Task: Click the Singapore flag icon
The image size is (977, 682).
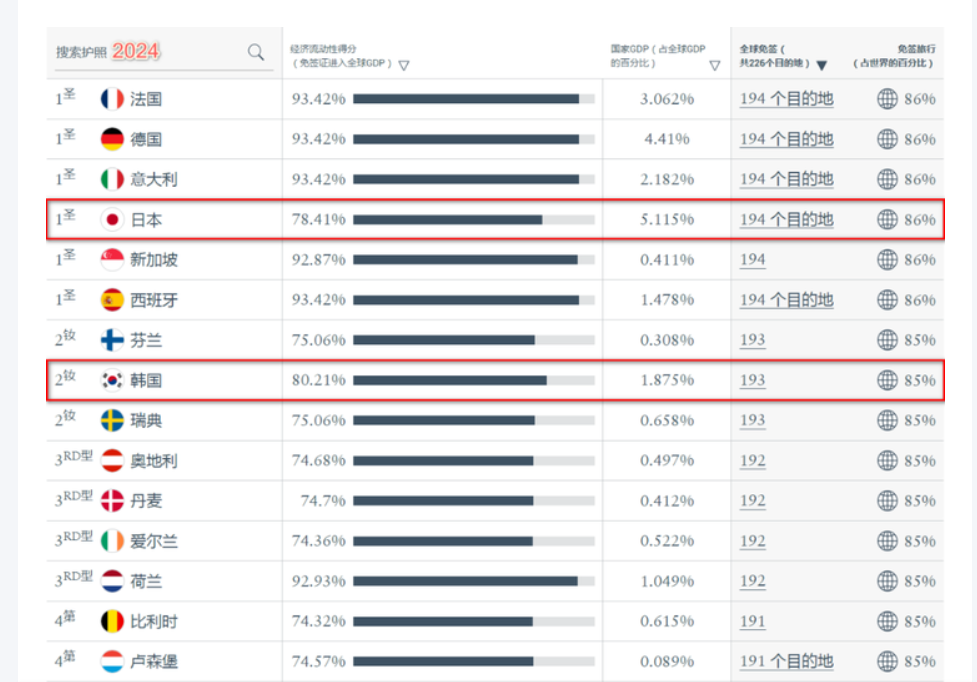Action: tap(112, 260)
